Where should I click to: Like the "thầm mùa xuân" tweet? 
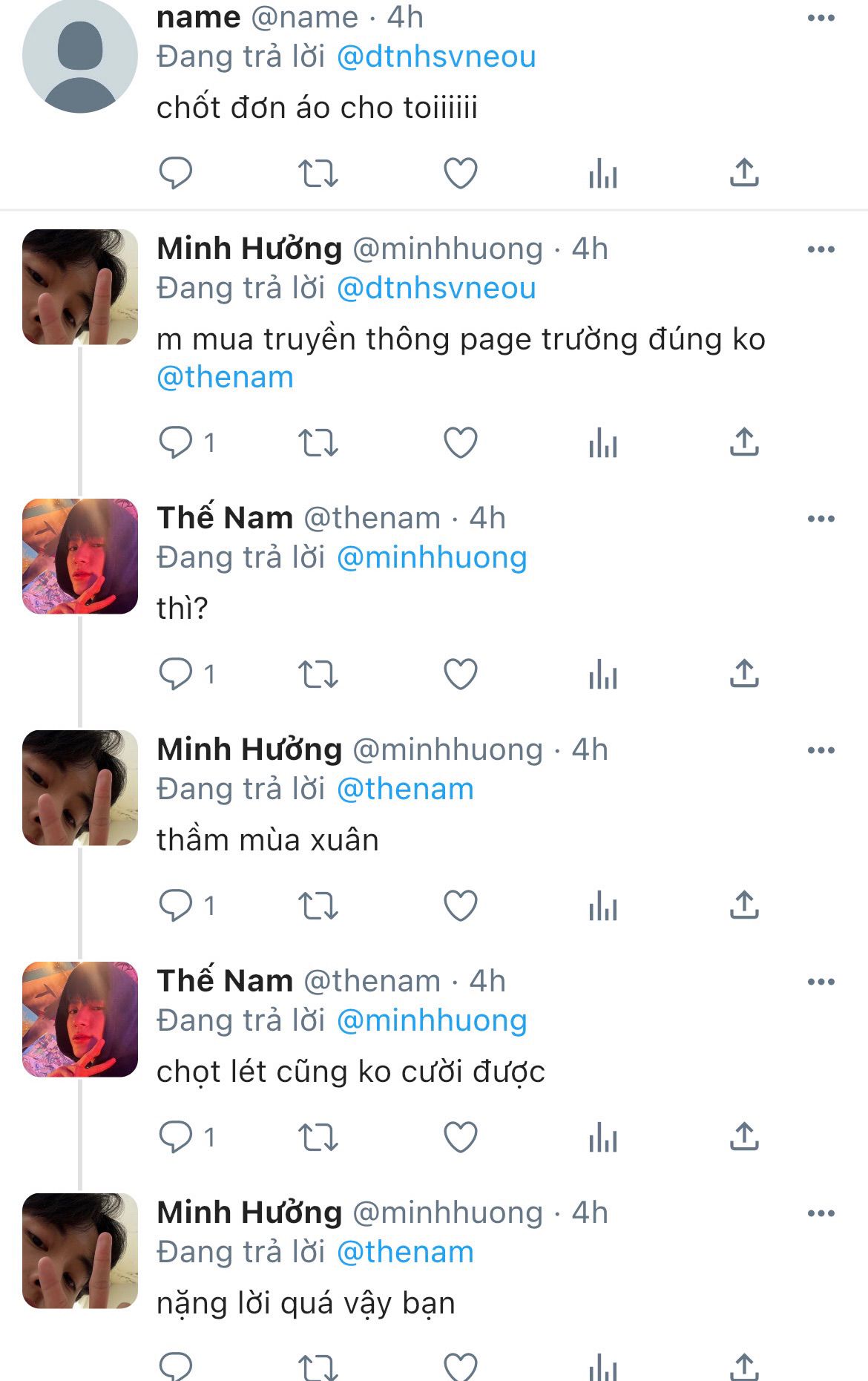point(460,906)
